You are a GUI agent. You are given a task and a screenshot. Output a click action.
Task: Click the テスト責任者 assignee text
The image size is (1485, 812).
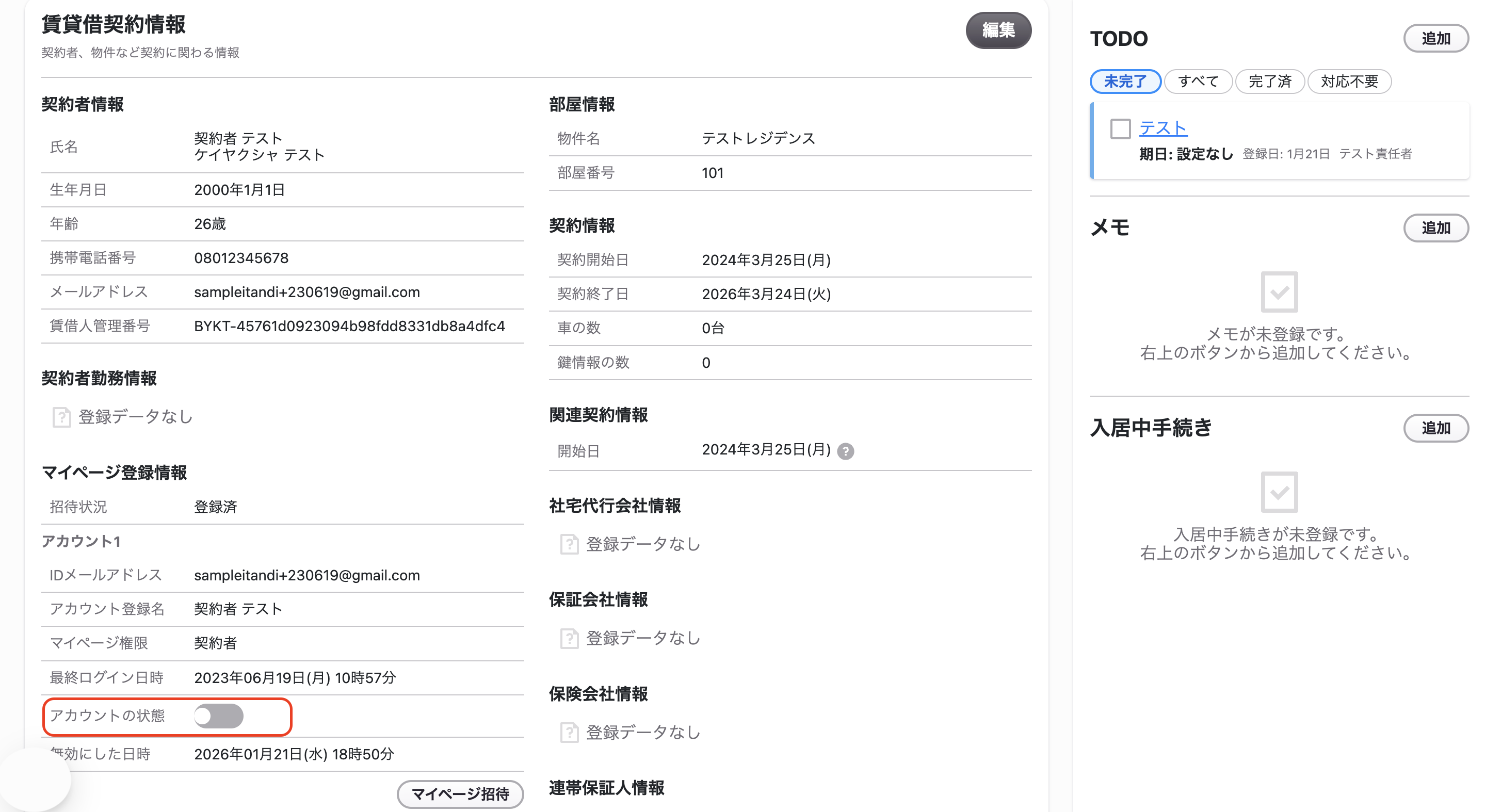[1375, 154]
